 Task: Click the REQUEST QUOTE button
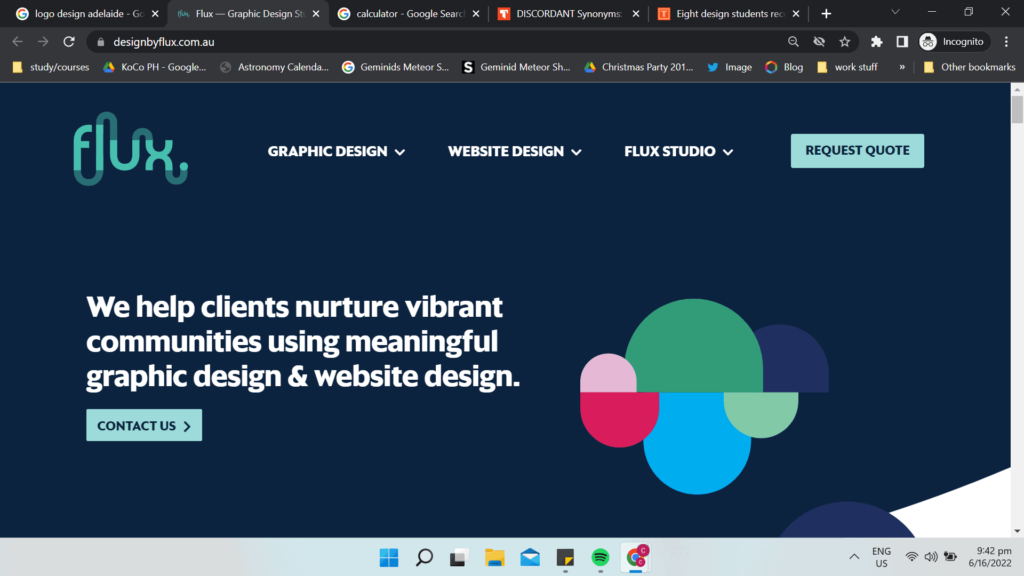click(x=857, y=151)
